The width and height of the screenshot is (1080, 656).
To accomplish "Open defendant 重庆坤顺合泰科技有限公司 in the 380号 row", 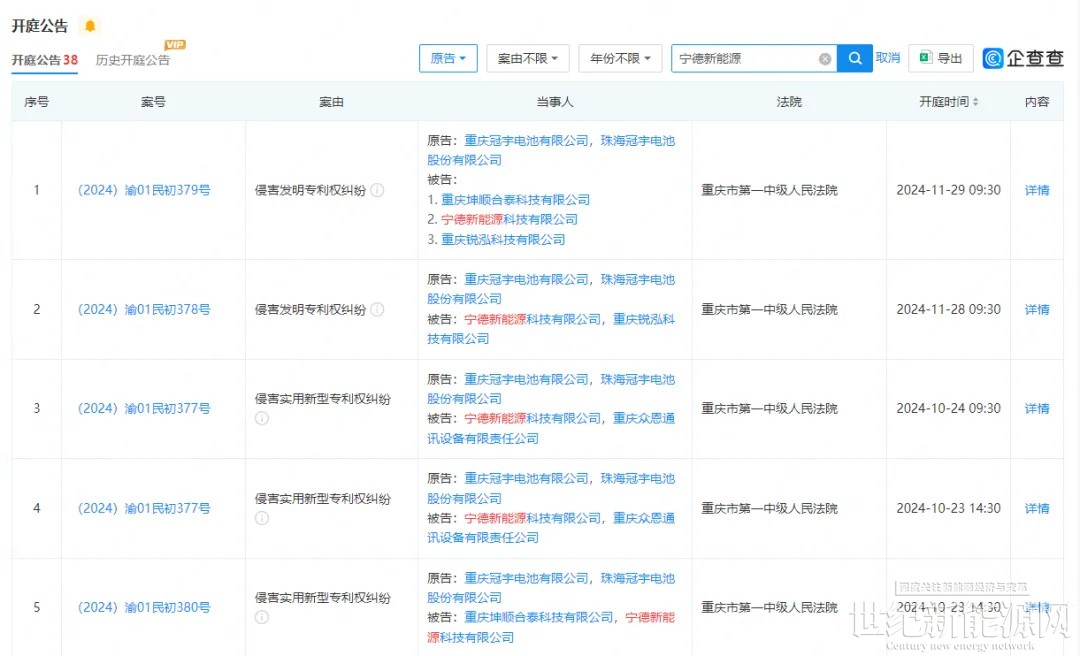I will point(539,617).
